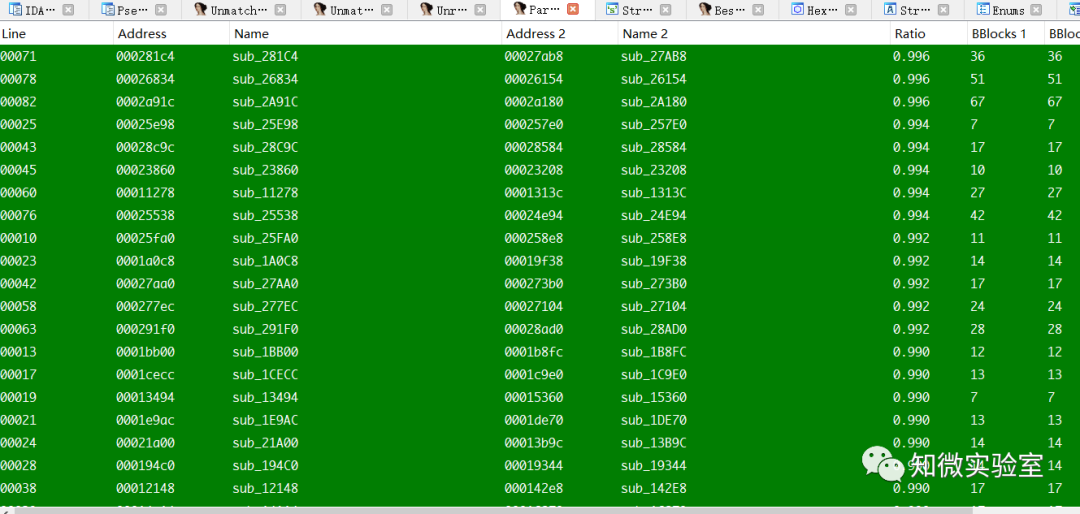Sort by the Name 2 column header
The height and width of the screenshot is (514, 1080).
tap(754, 33)
